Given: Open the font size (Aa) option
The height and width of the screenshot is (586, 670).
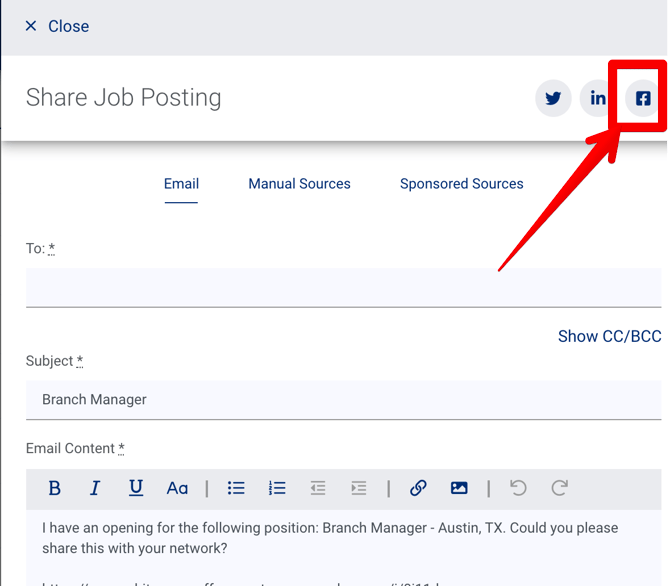Looking at the screenshot, I should click(177, 488).
